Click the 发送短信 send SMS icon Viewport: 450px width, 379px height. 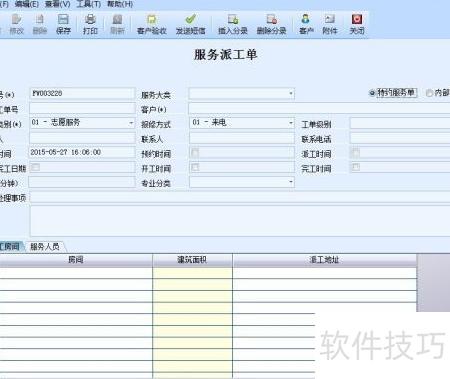pos(191,24)
